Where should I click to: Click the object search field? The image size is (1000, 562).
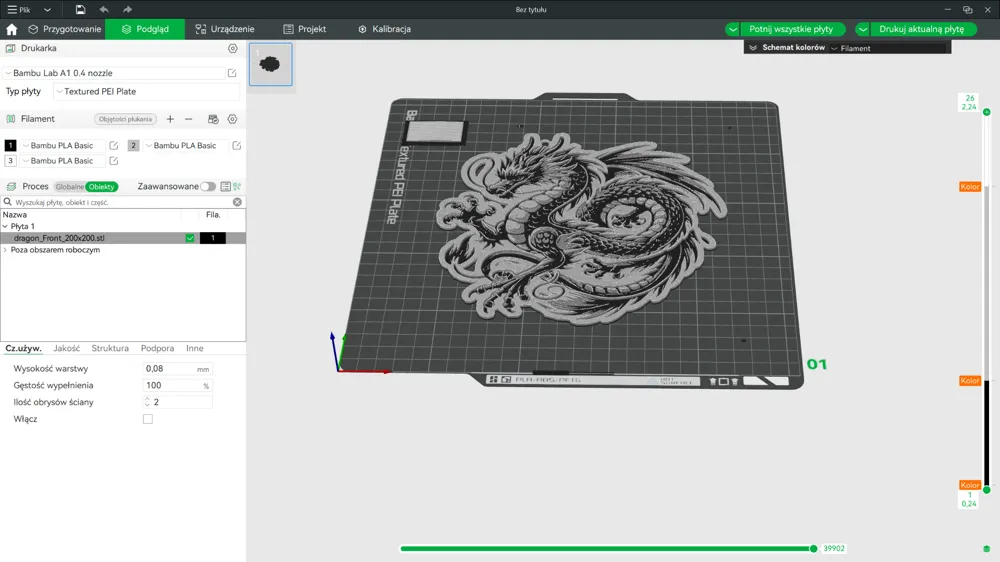point(121,202)
